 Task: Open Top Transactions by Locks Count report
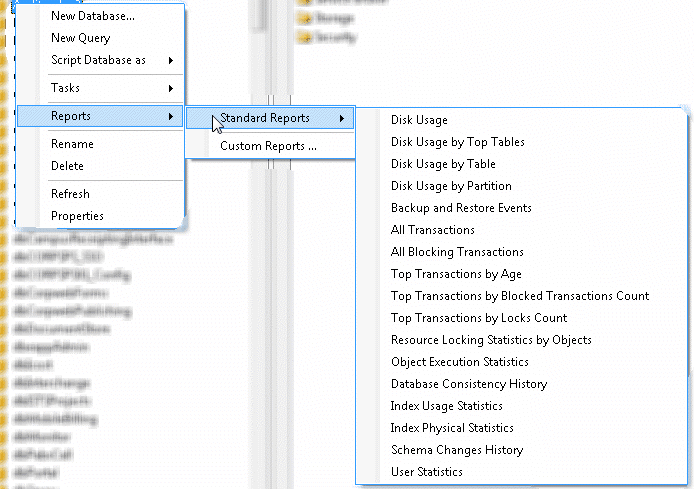tap(479, 318)
